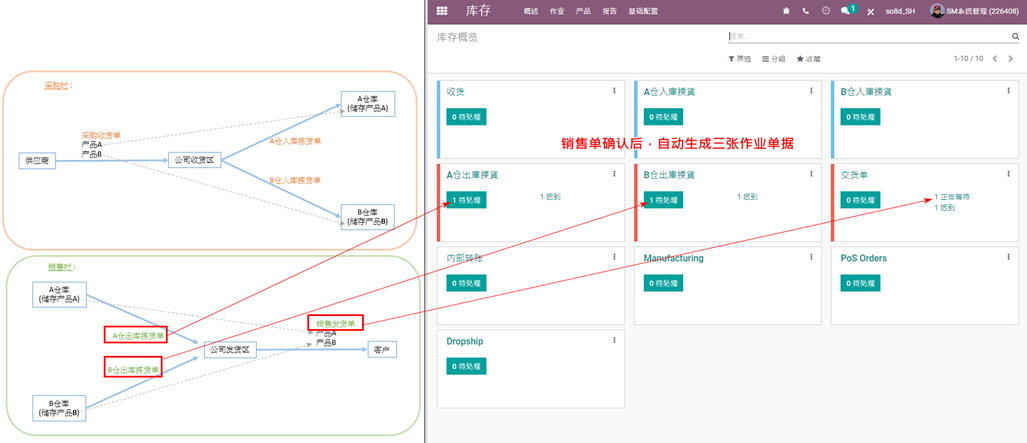1027x443 pixels.
Task: Open the Dropship card title
Action: (x=465, y=341)
